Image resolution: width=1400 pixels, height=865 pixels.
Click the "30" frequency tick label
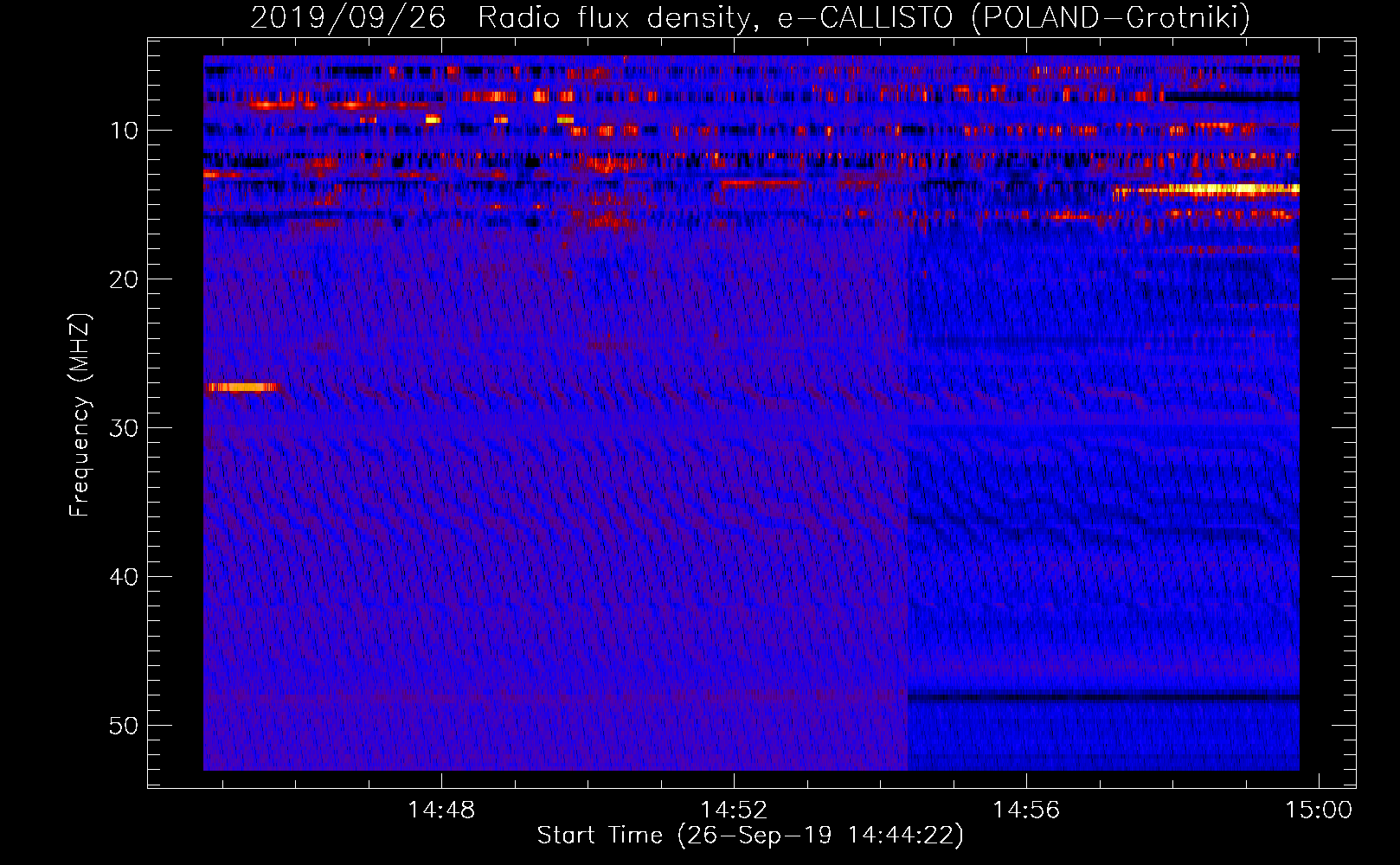pos(125,428)
